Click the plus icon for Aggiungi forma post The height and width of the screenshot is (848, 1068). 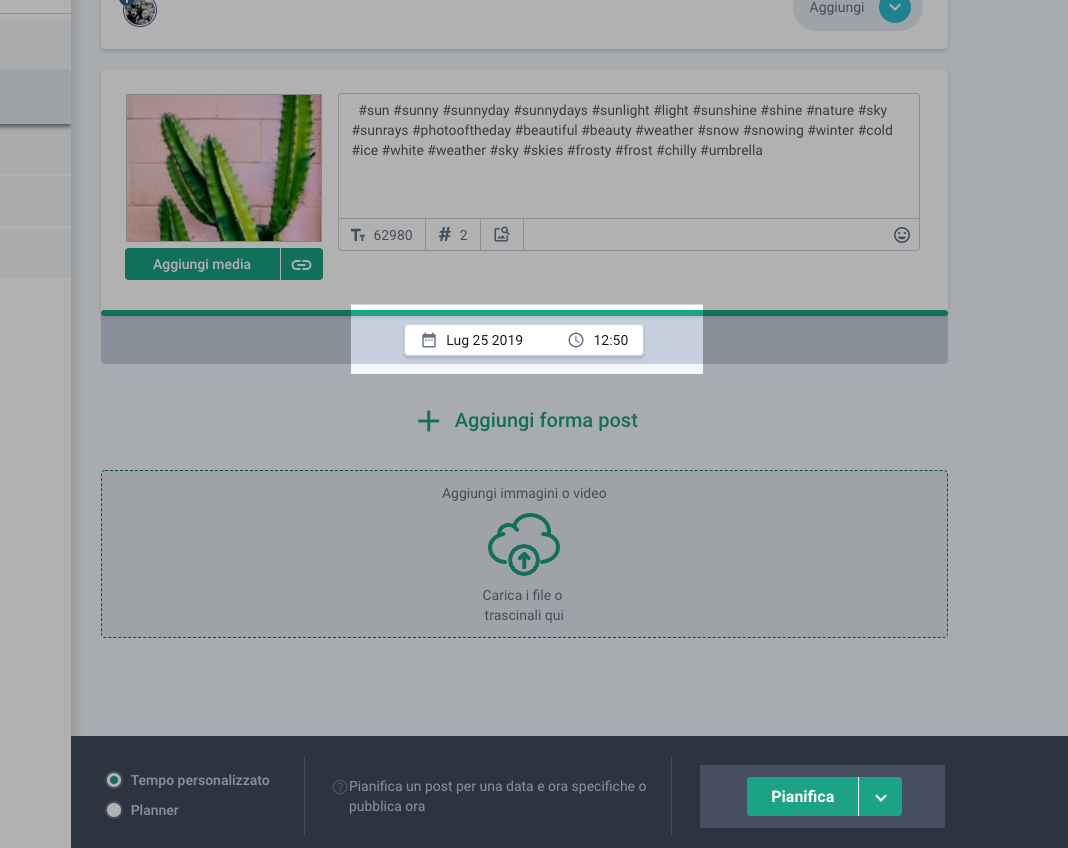[x=428, y=421]
